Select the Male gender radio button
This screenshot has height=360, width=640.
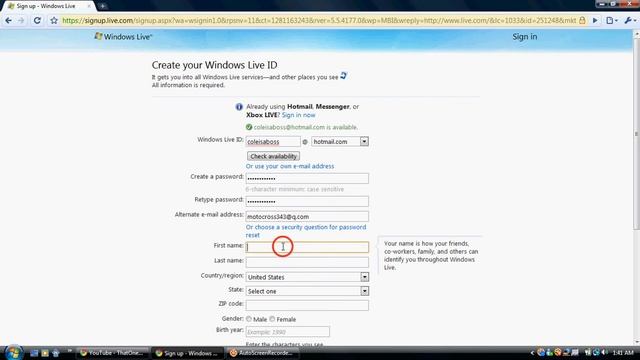pos(249,319)
